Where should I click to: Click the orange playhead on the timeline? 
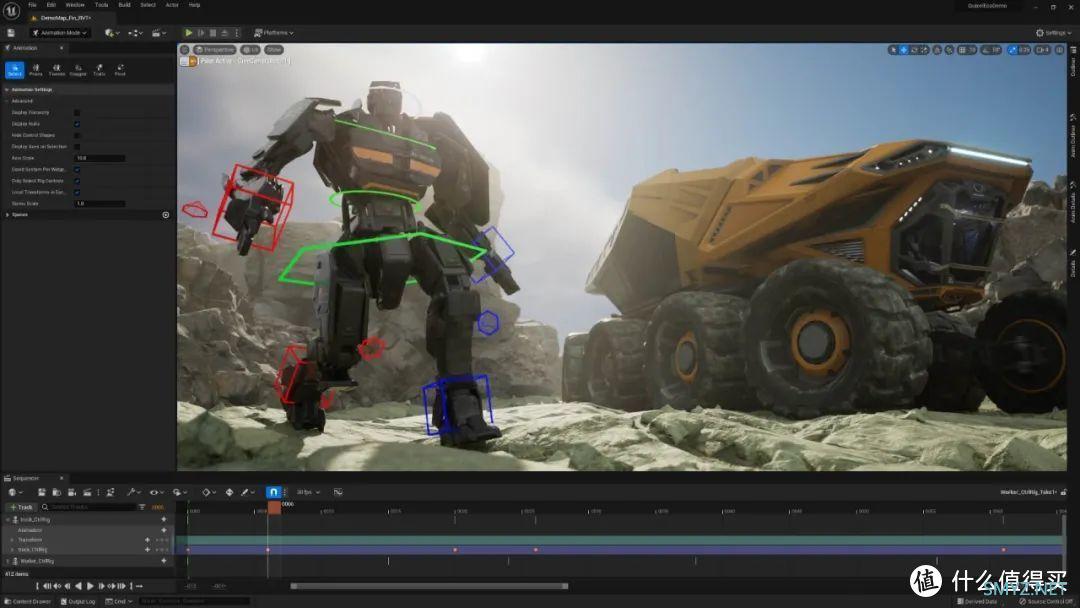[274, 507]
